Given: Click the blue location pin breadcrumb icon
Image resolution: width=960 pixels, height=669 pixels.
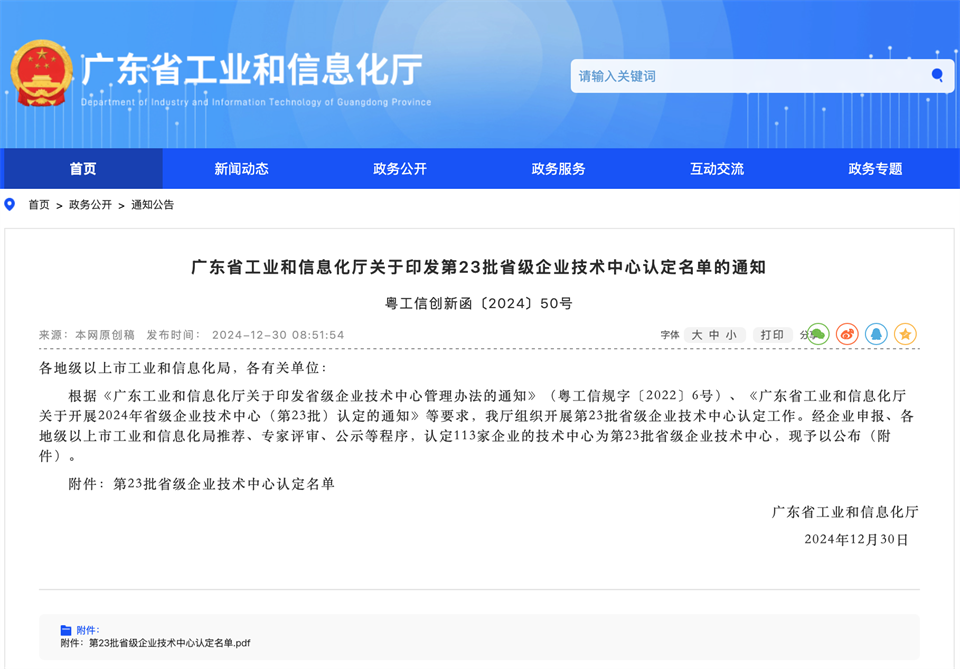Looking at the screenshot, I should [x=10, y=205].
